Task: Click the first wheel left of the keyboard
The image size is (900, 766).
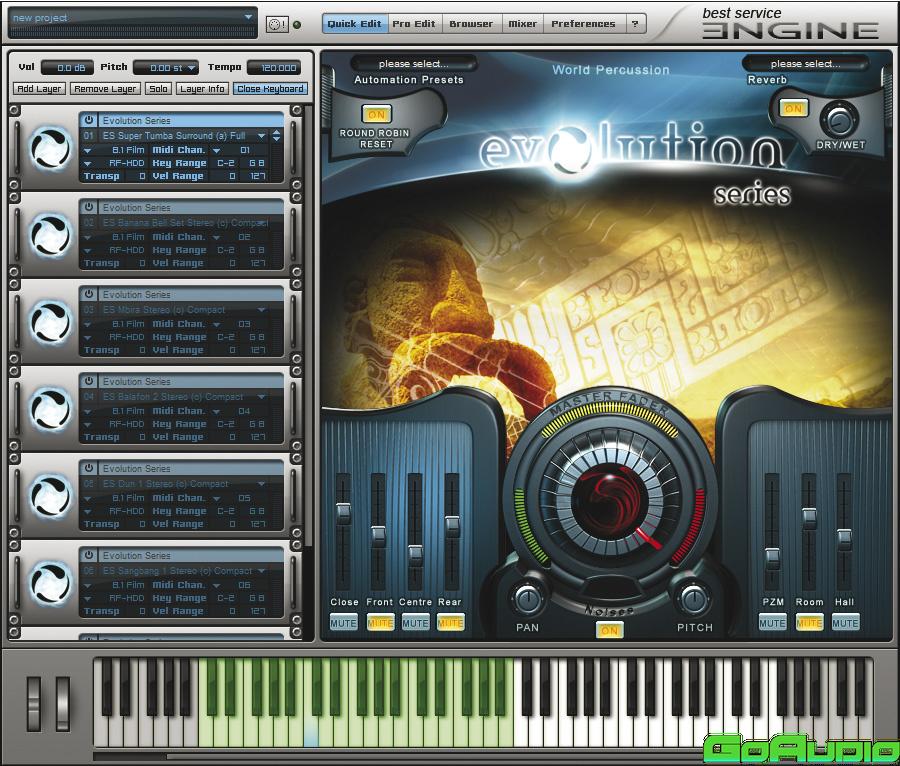Action: click(34, 703)
